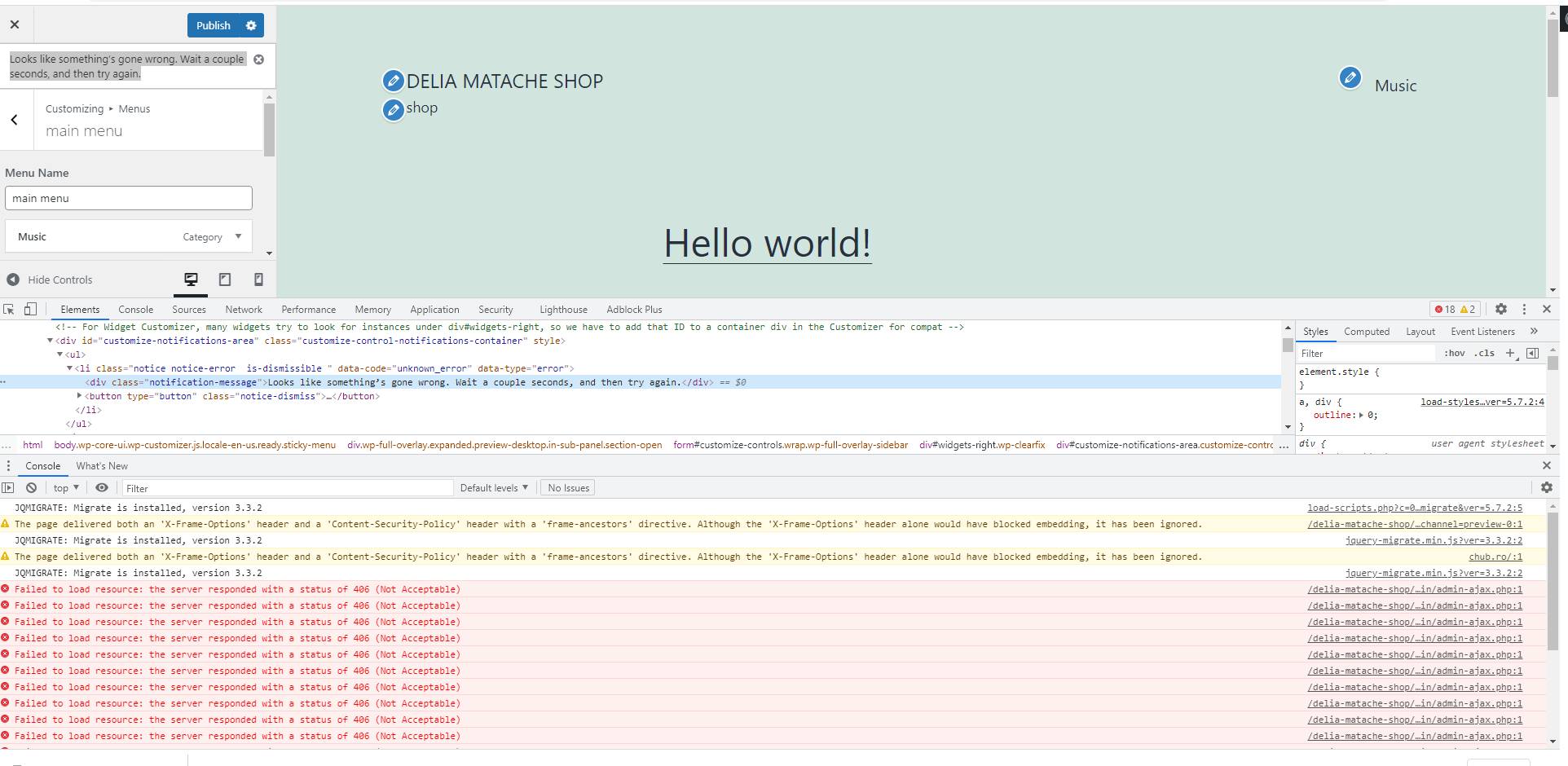Image resolution: width=1568 pixels, height=766 pixels.
Task: Open the Lighthouse tab
Action: pyautogui.click(x=563, y=310)
